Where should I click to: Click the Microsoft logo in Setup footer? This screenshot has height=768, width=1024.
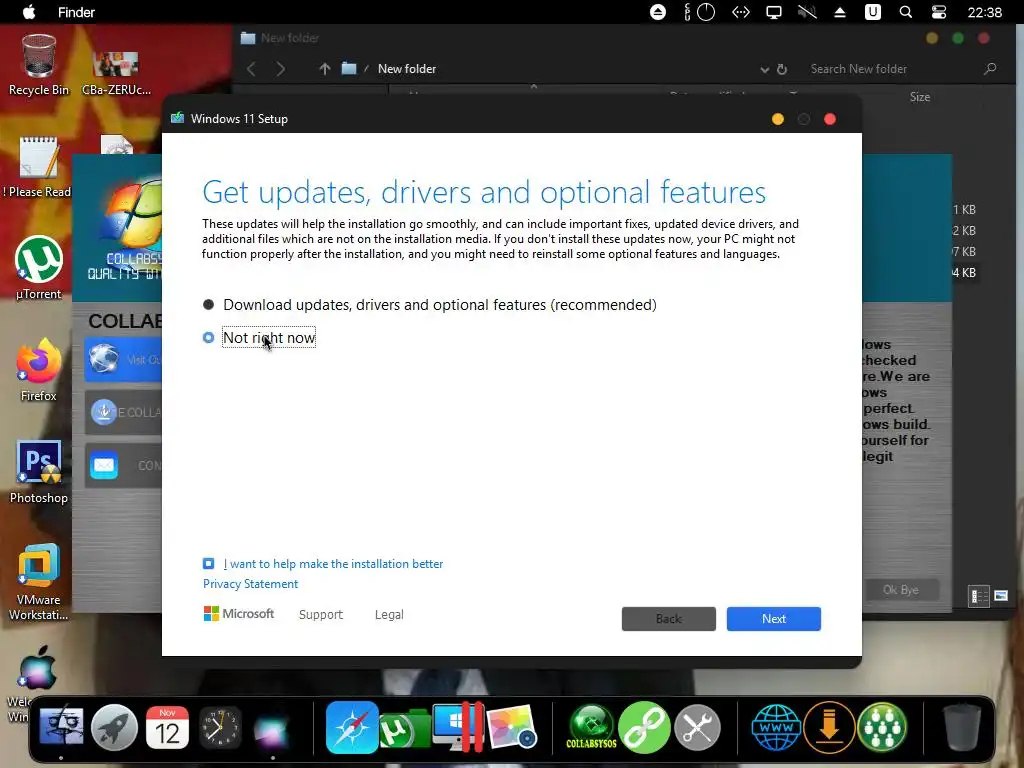pyautogui.click(x=239, y=614)
